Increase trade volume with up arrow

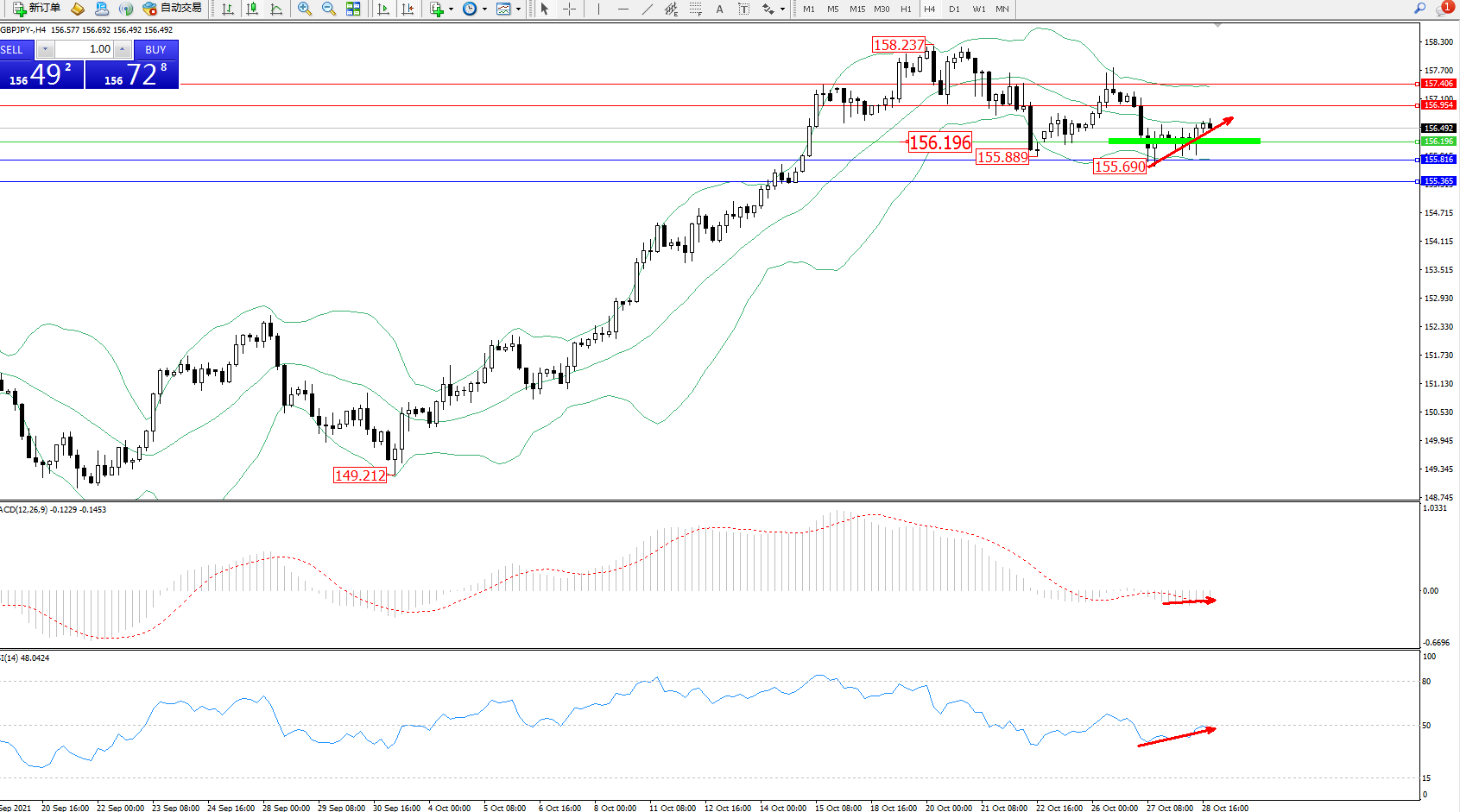123,49
